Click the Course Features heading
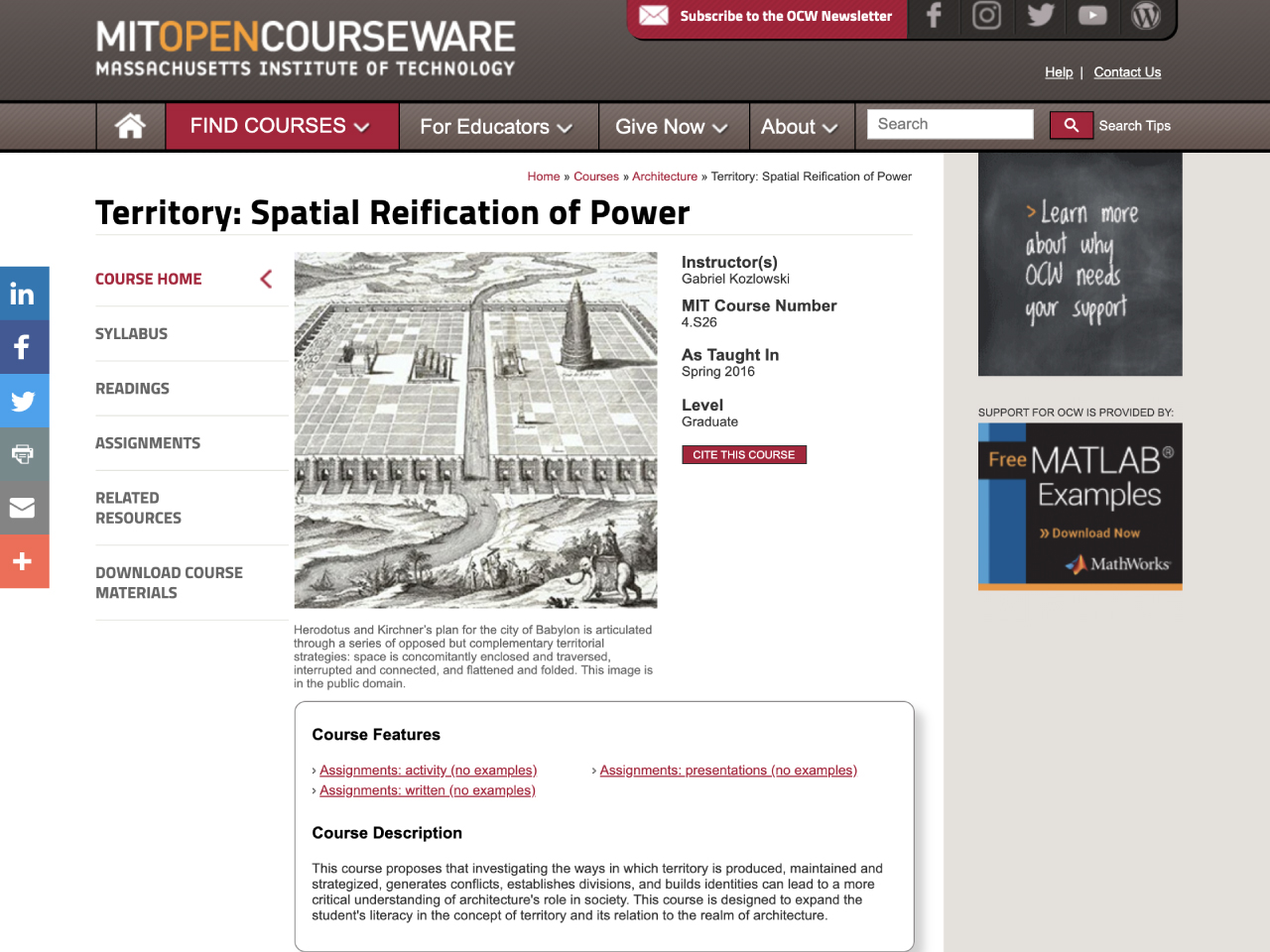 coord(376,735)
